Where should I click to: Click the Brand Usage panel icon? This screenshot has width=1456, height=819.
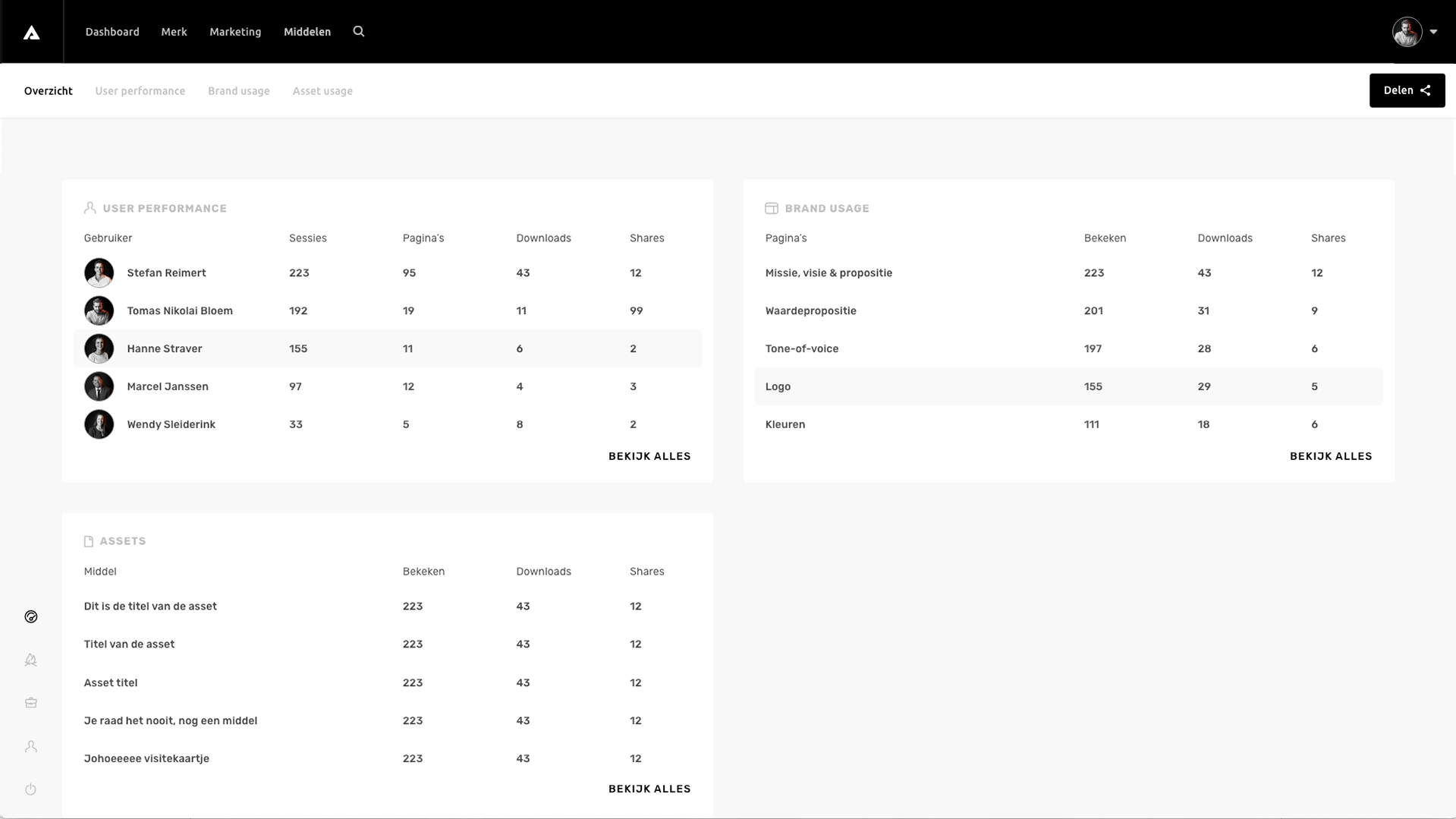point(772,208)
